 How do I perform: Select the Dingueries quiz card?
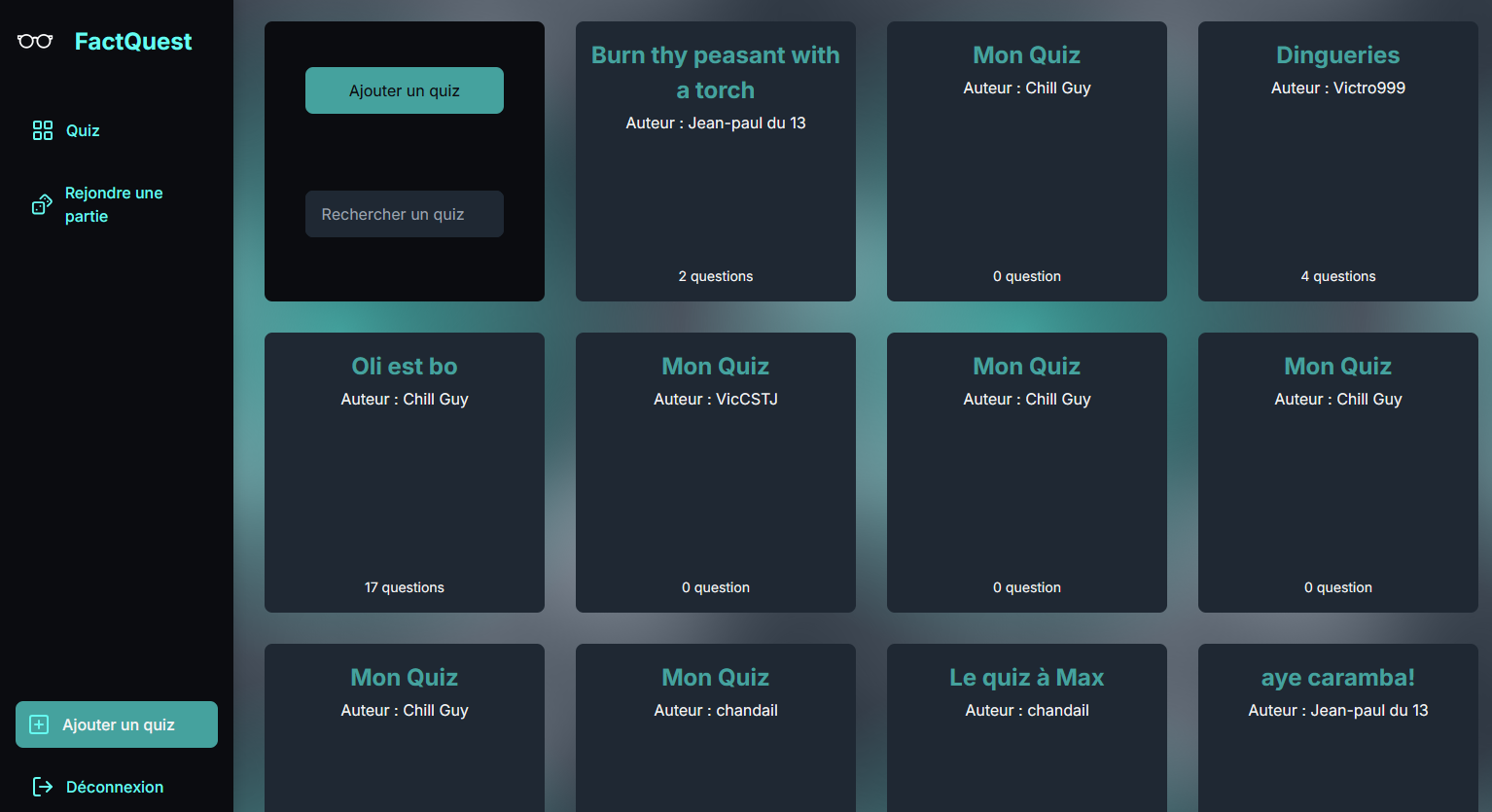[x=1337, y=161]
